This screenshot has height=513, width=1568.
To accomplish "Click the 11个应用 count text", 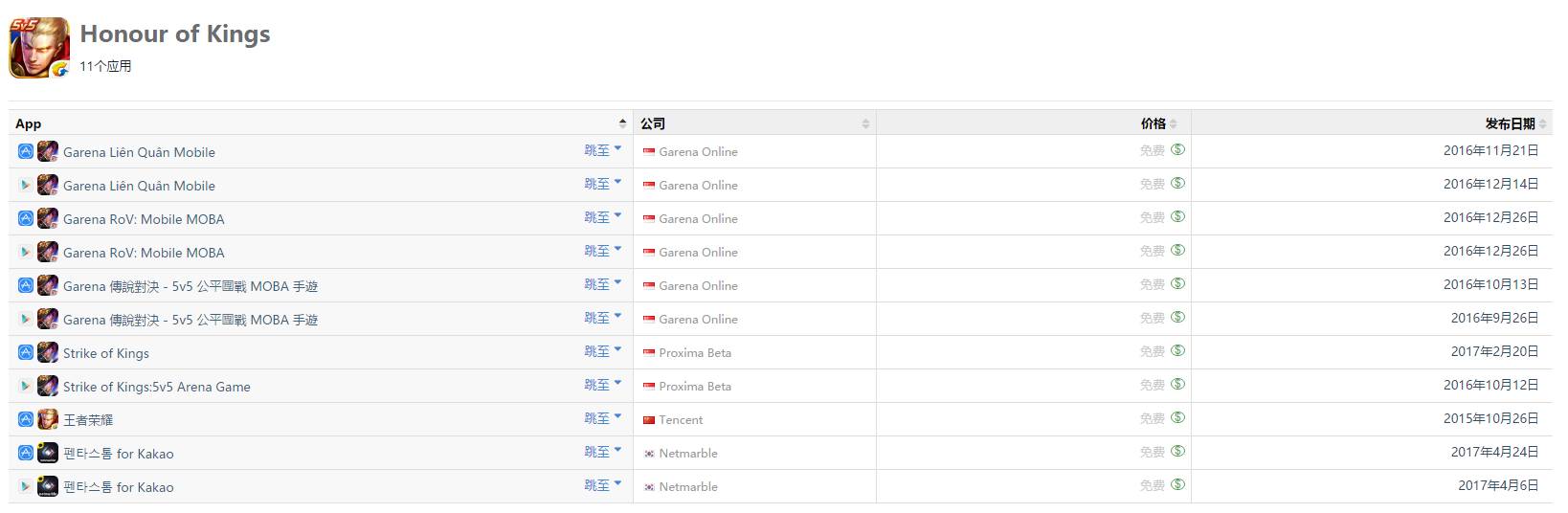I will (x=105, y=66).
